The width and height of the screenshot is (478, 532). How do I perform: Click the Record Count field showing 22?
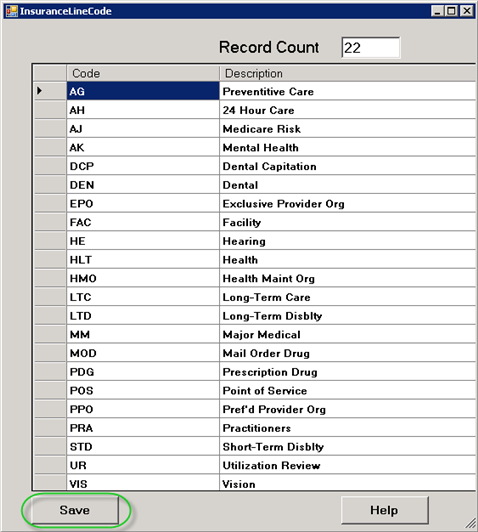coord(370,48)
